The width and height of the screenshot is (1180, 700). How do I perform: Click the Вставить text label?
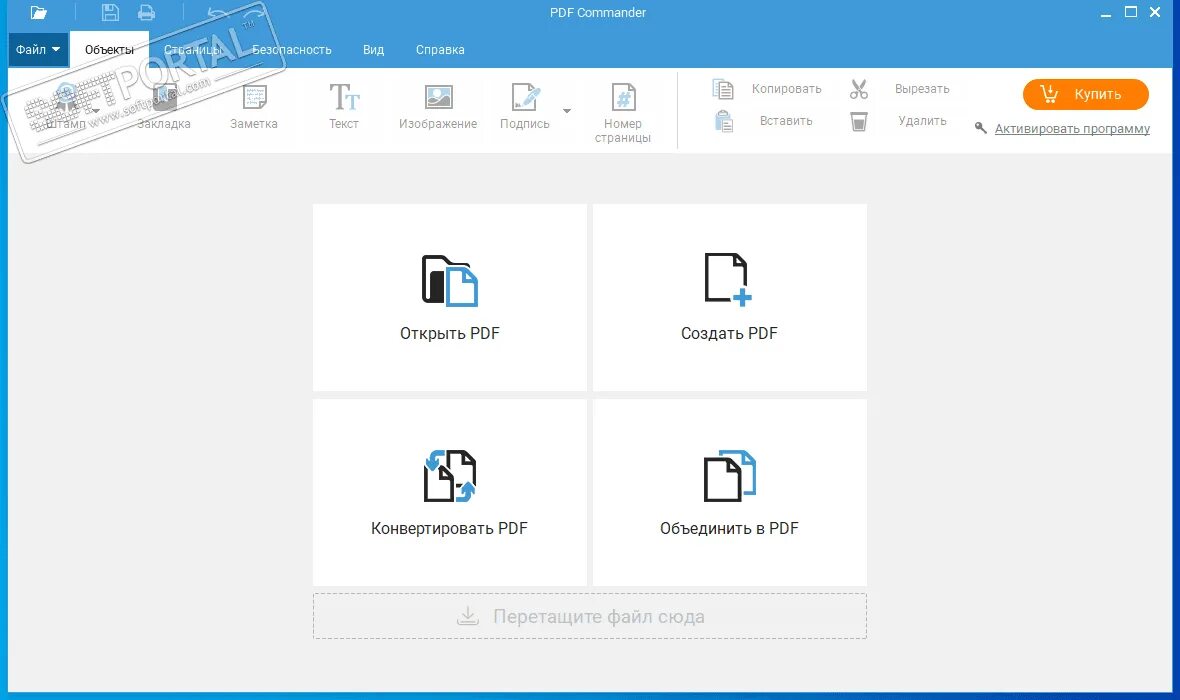pos(786,120)
